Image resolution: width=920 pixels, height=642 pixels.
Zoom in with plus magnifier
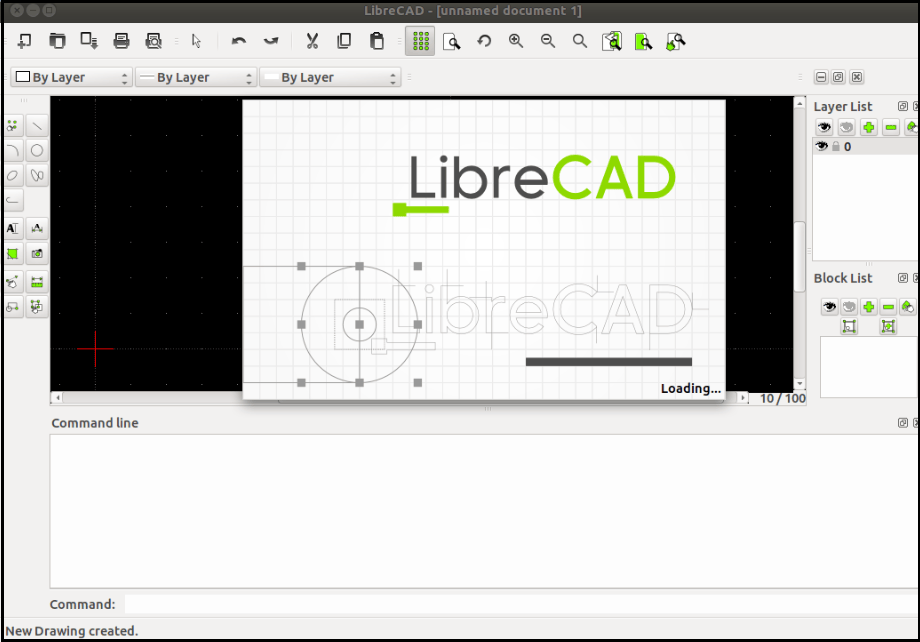[516, 41]
